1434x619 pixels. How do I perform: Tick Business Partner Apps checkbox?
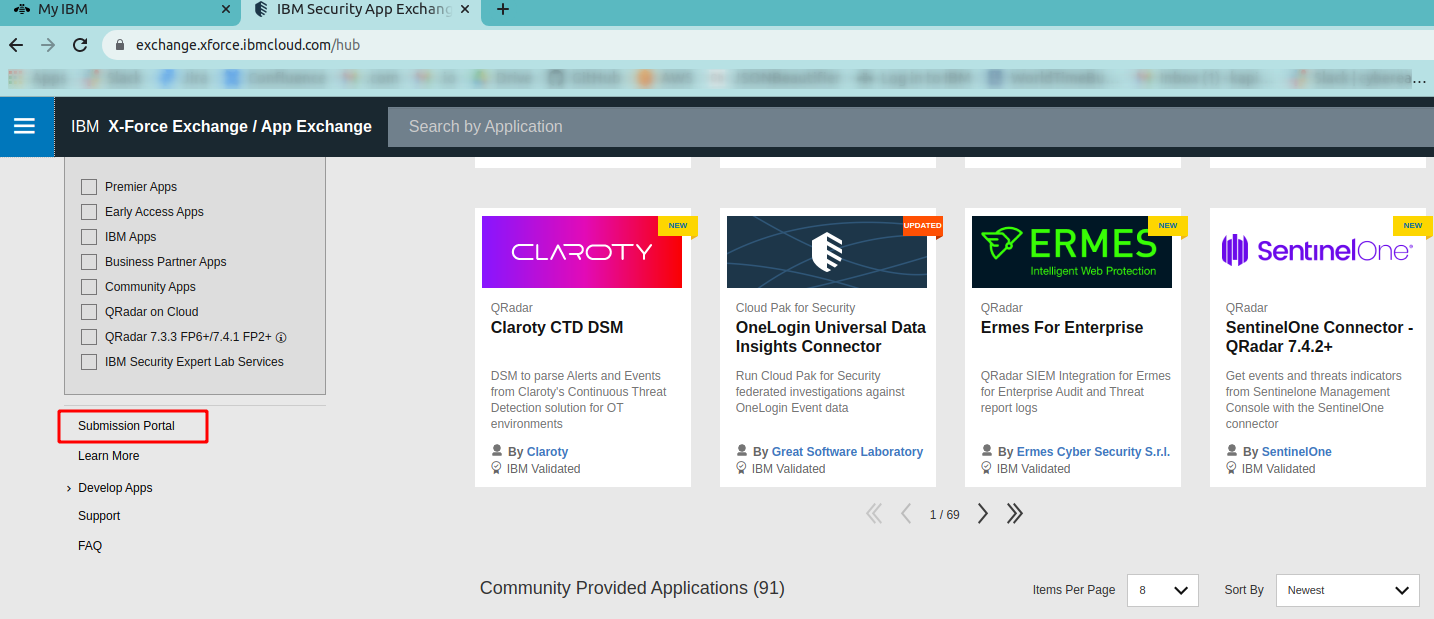(x=89, y=262)
